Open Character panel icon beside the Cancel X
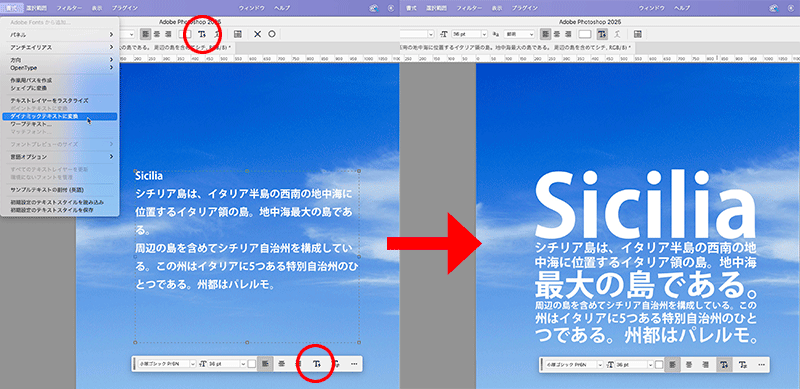Viewport: 800px width, 389px height. [237, 34]
